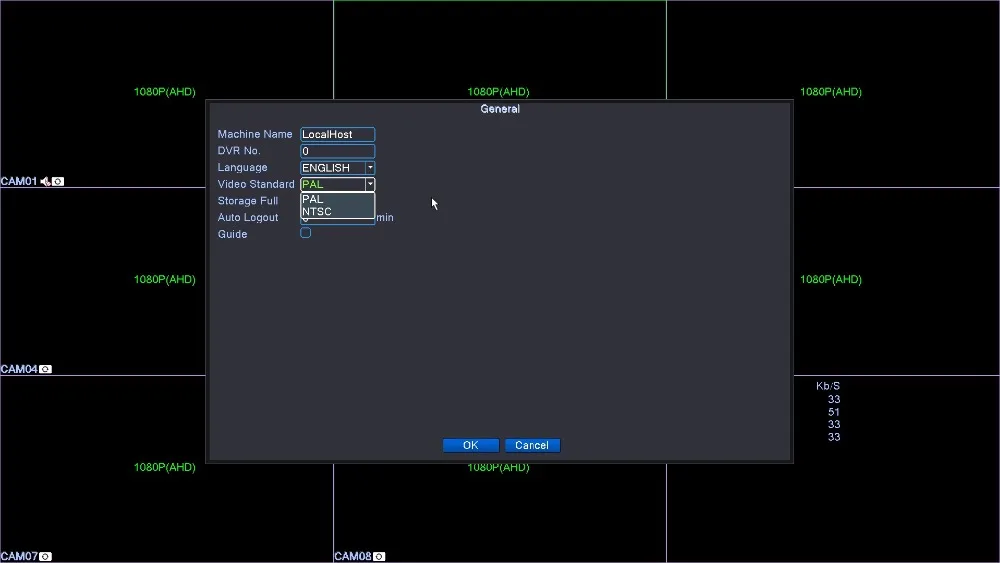
Task: Select the CAM07 channel label
Action: click(19, 557)
